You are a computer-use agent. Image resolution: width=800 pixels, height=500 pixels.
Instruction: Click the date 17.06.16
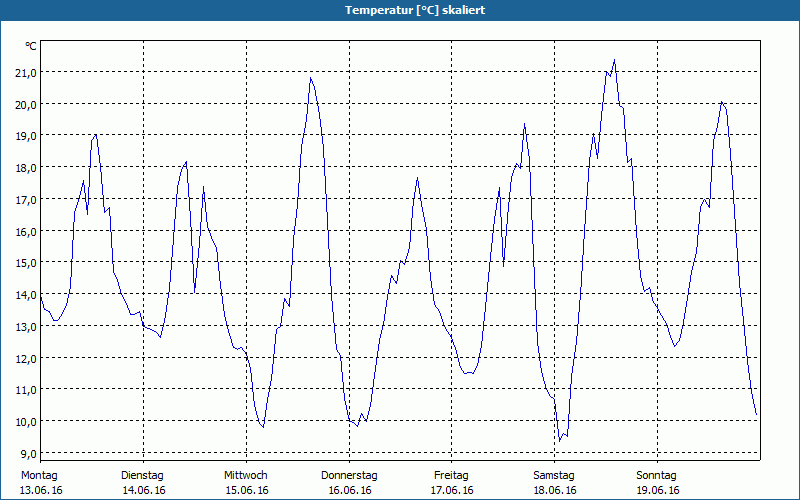[452, 490]
